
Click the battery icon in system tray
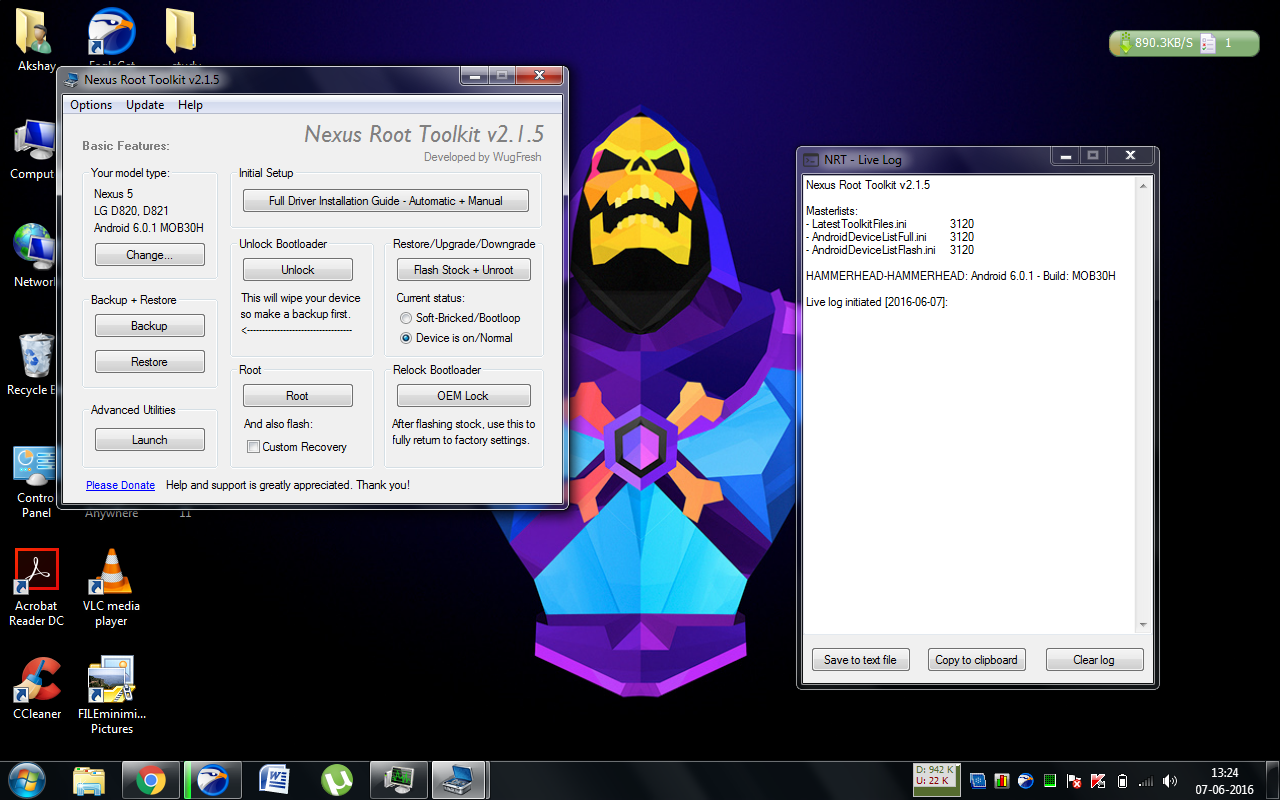(1122, 781)
